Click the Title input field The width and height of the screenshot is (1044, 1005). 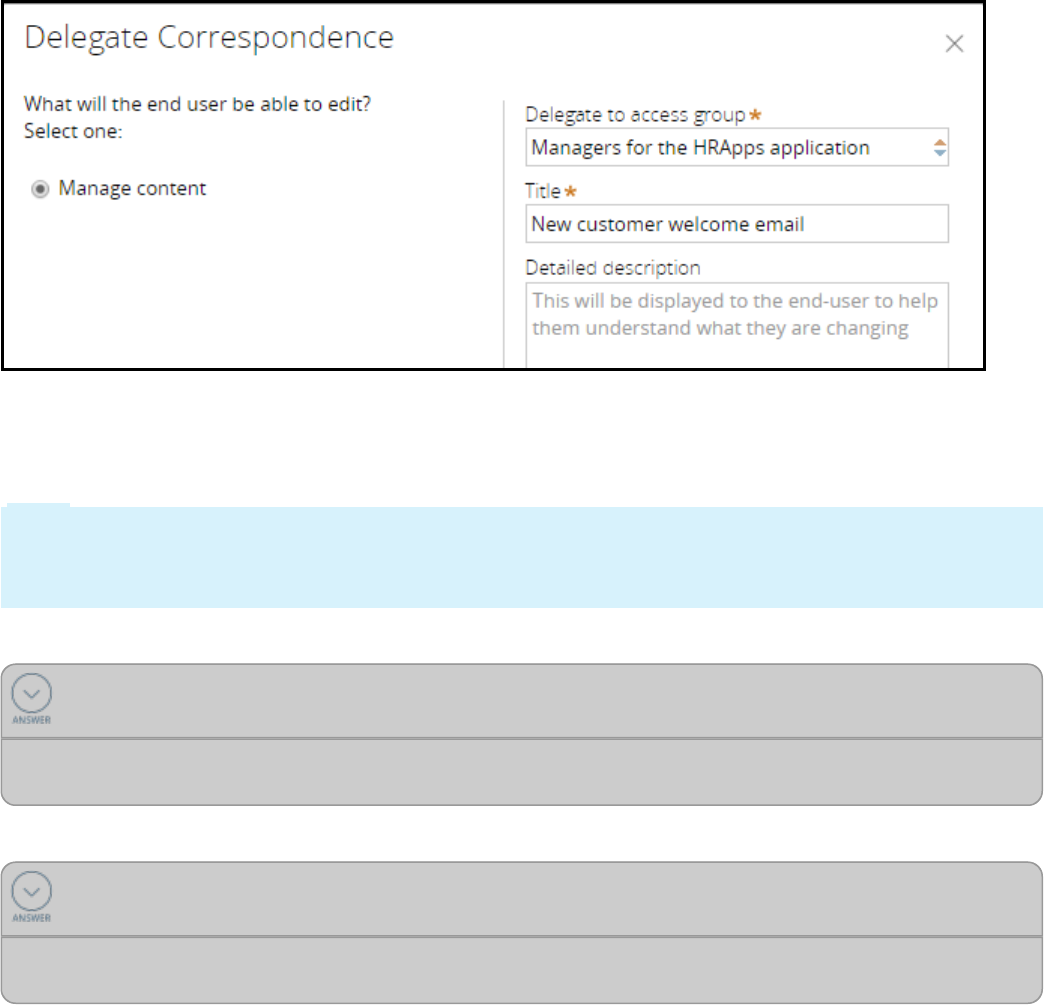(736, 224)
